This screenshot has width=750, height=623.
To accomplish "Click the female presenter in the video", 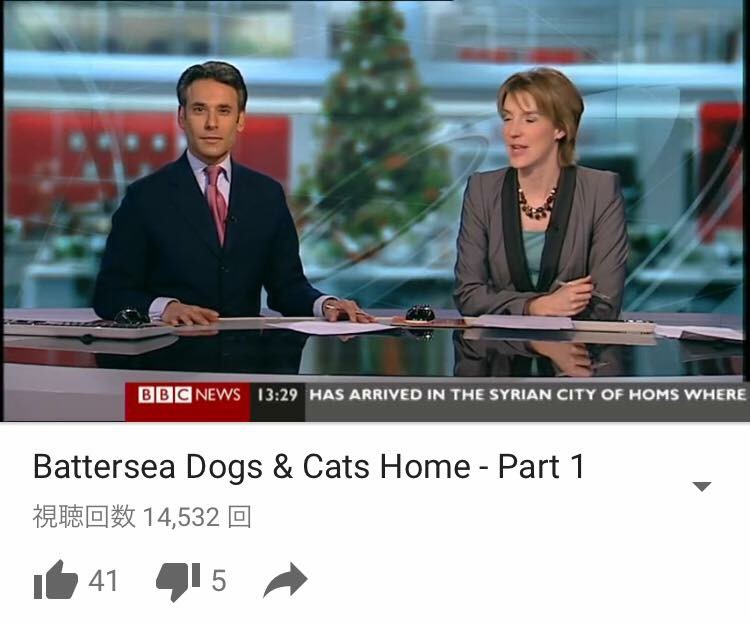I will [x=540, y=196].
